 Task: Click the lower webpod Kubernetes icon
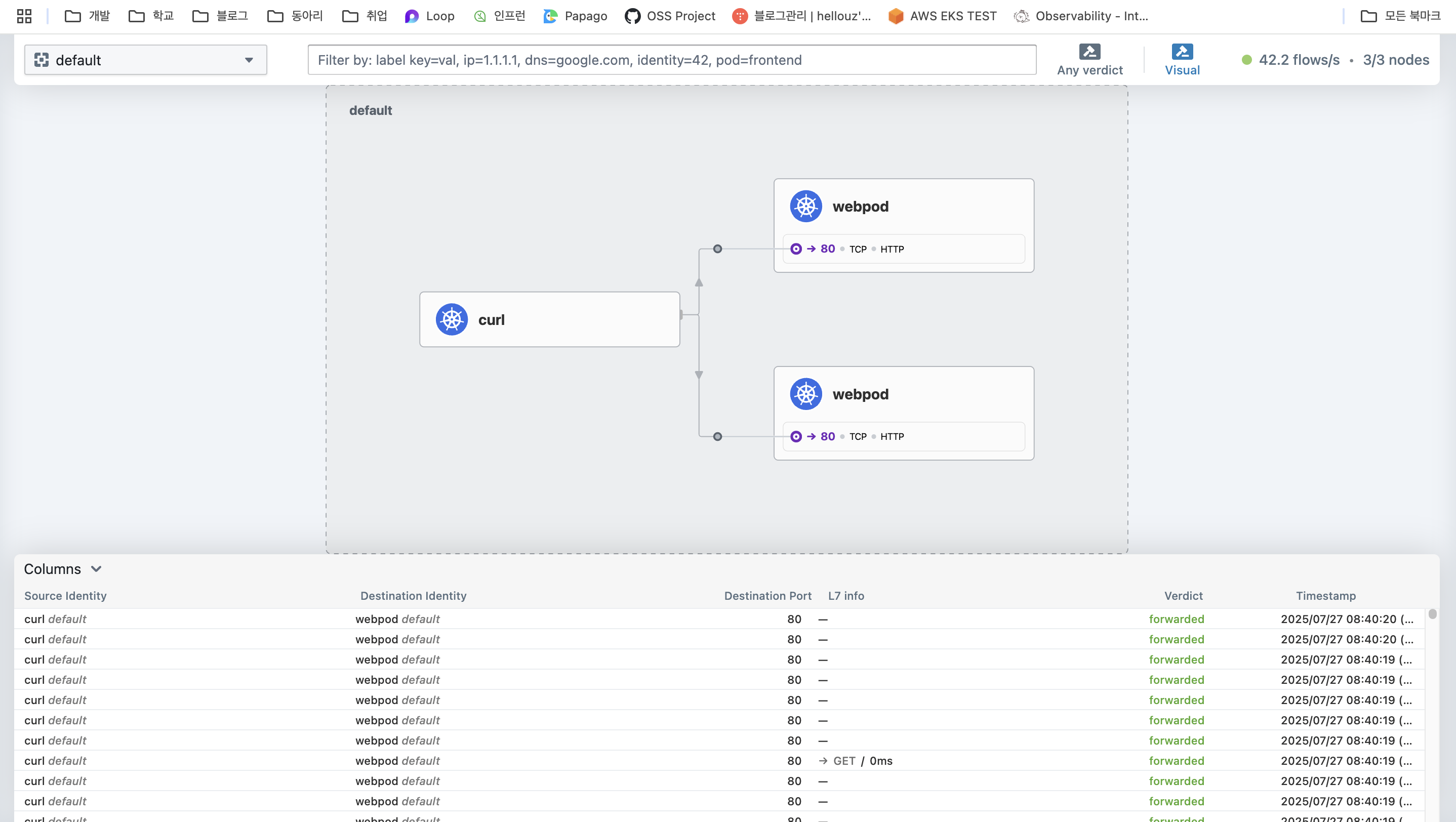click(x=805, y=394)
